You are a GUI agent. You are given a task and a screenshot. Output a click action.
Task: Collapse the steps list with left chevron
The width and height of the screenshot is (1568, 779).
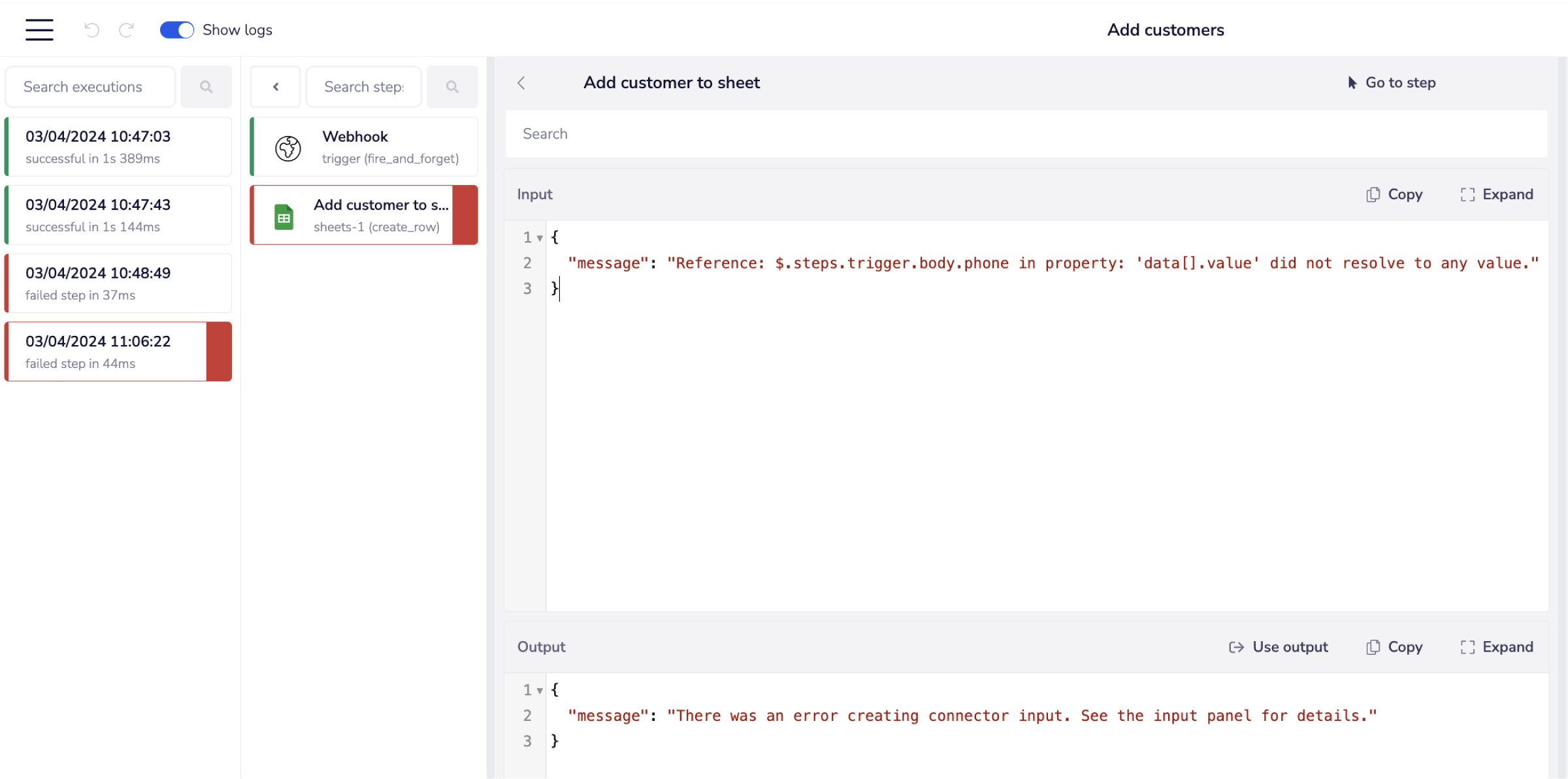276,87
